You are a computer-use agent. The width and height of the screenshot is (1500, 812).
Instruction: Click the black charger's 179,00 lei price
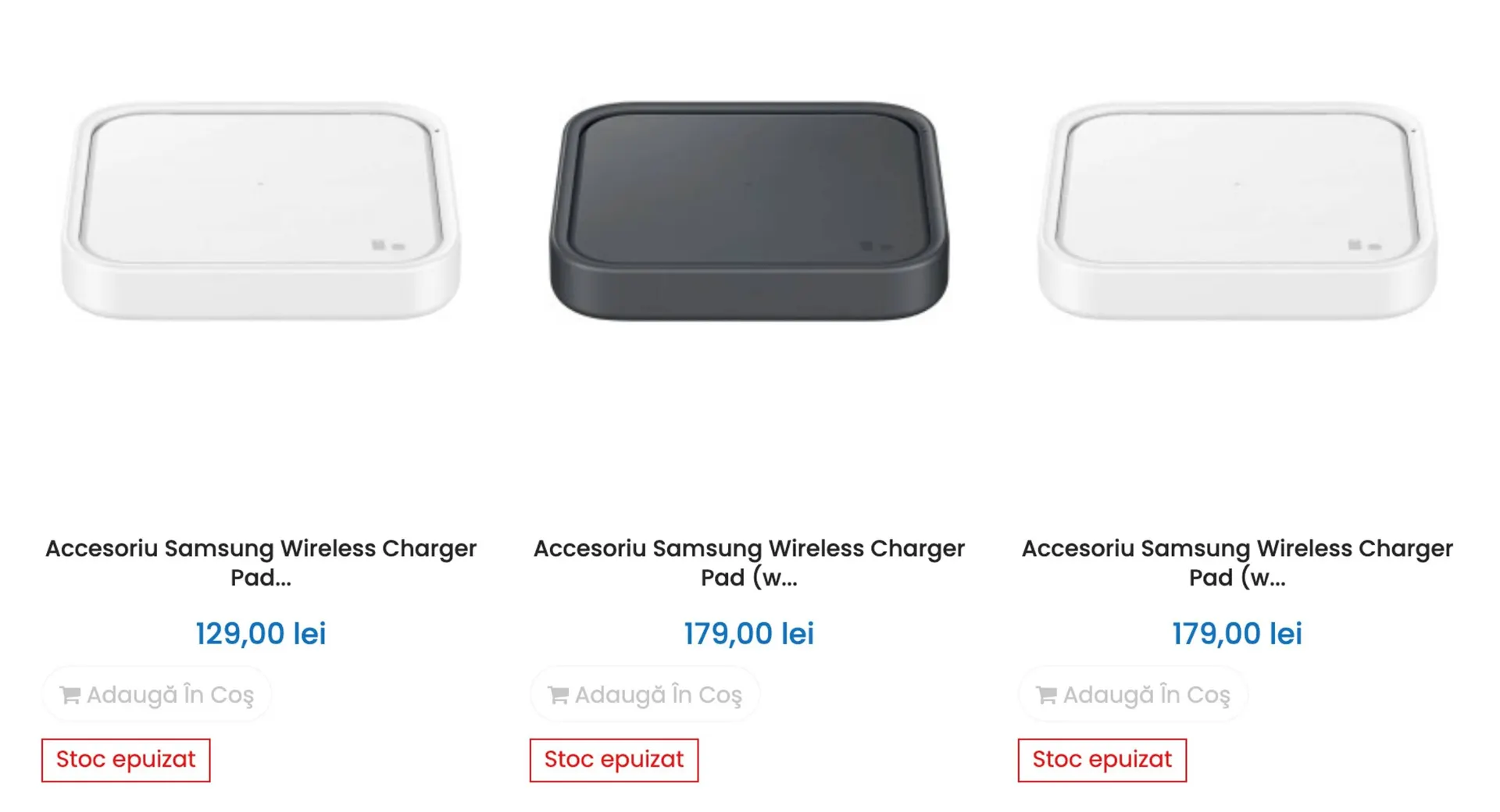click(x=749, y=633)
